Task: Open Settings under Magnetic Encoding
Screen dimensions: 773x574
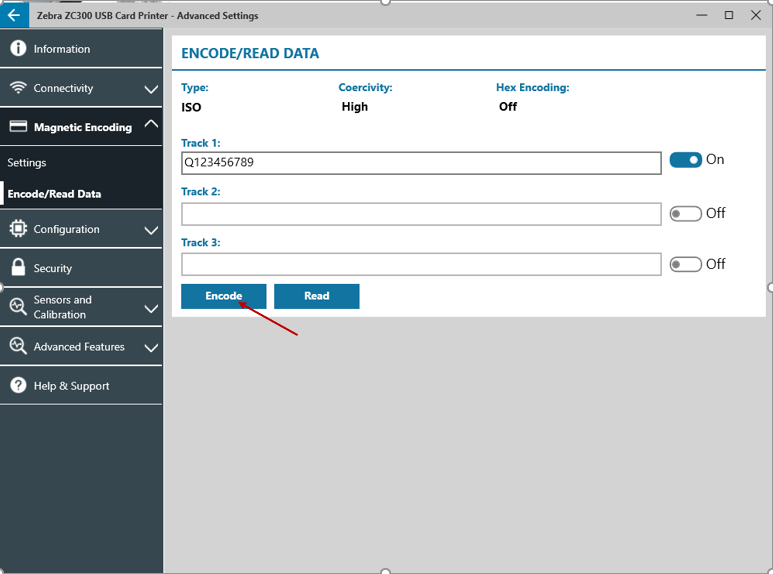Action: [27, 163]
